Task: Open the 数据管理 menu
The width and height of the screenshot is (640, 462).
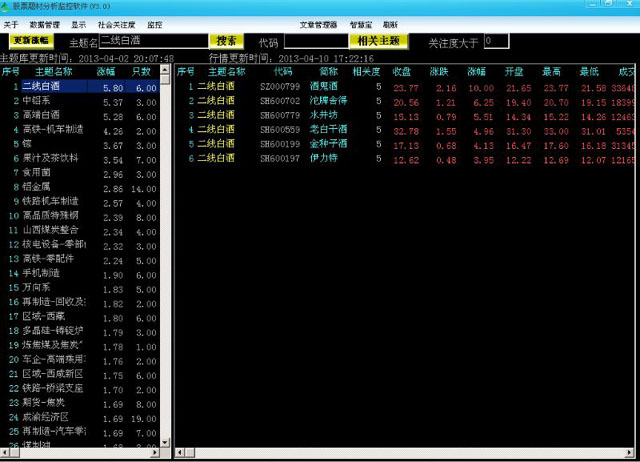Action: pos(44,25)
